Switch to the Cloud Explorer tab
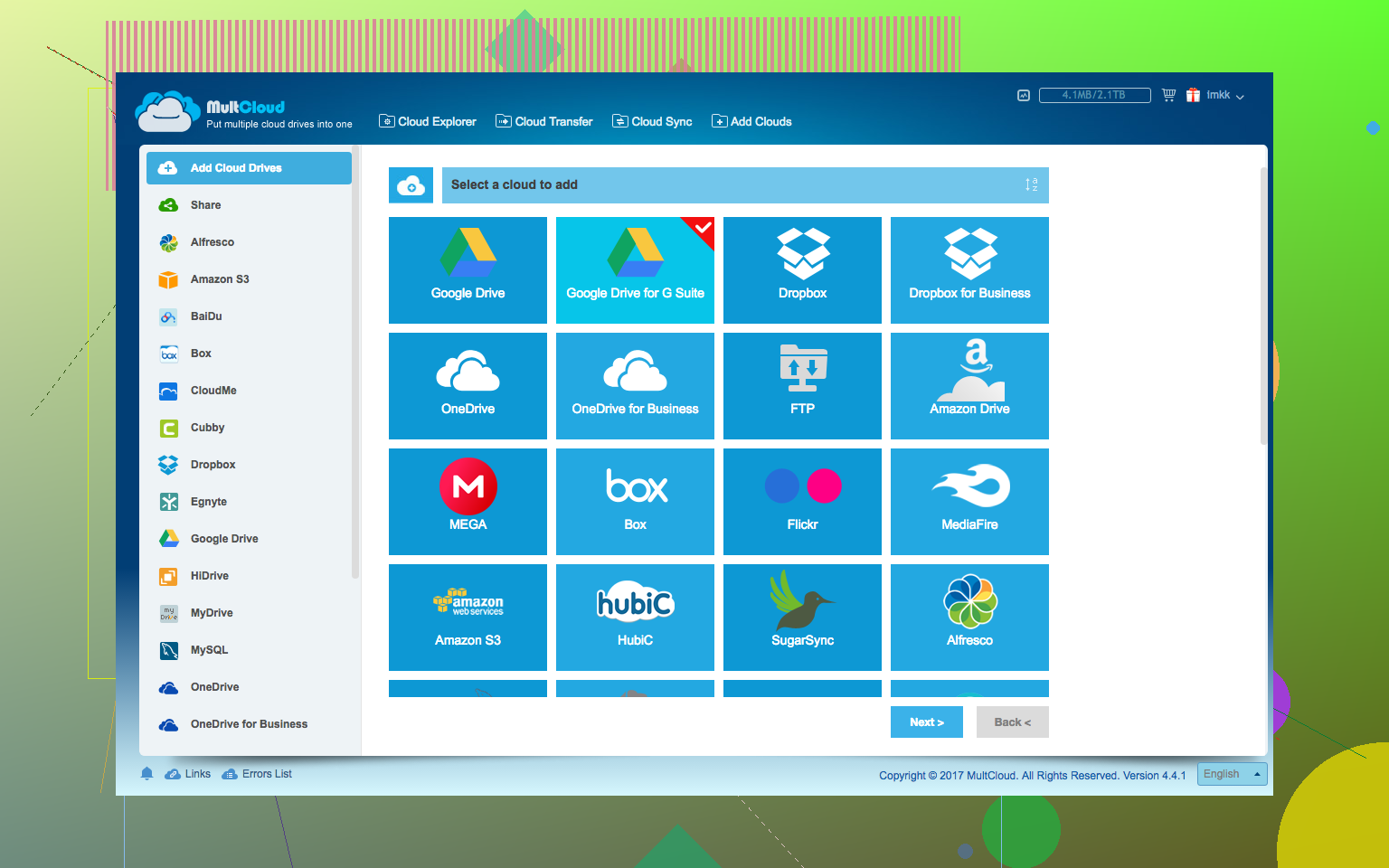 coord(427,121)
